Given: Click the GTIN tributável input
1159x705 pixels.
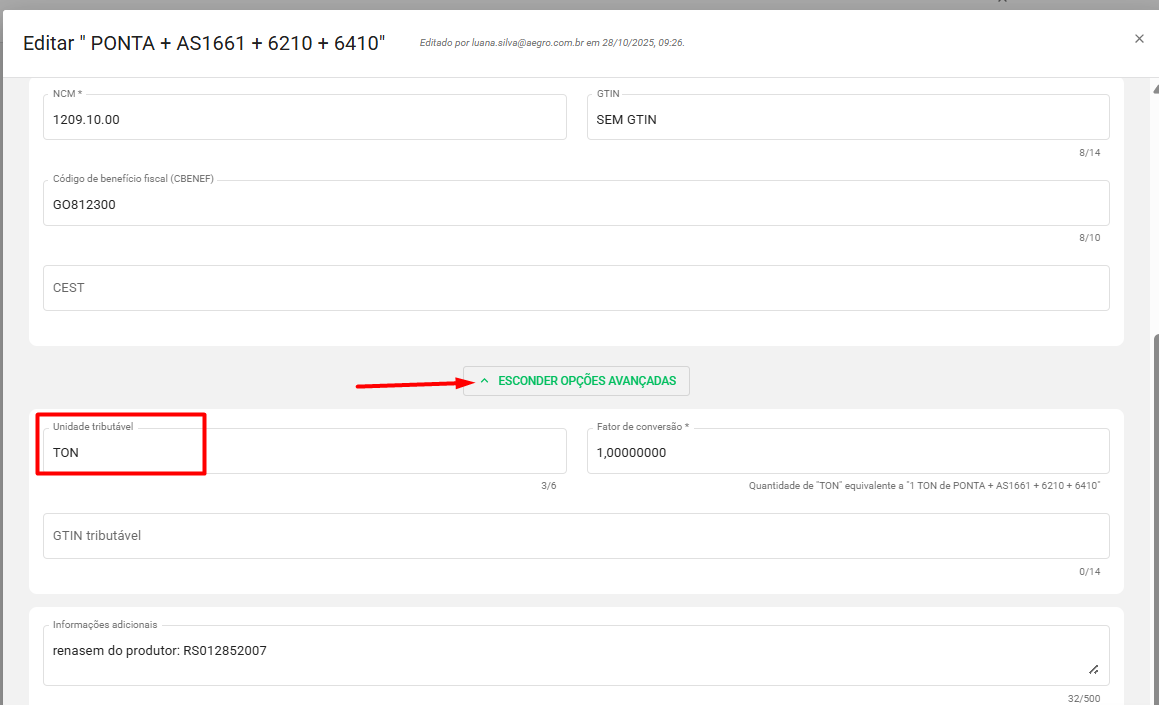Looking at the screenshot, I should [576, 536].
